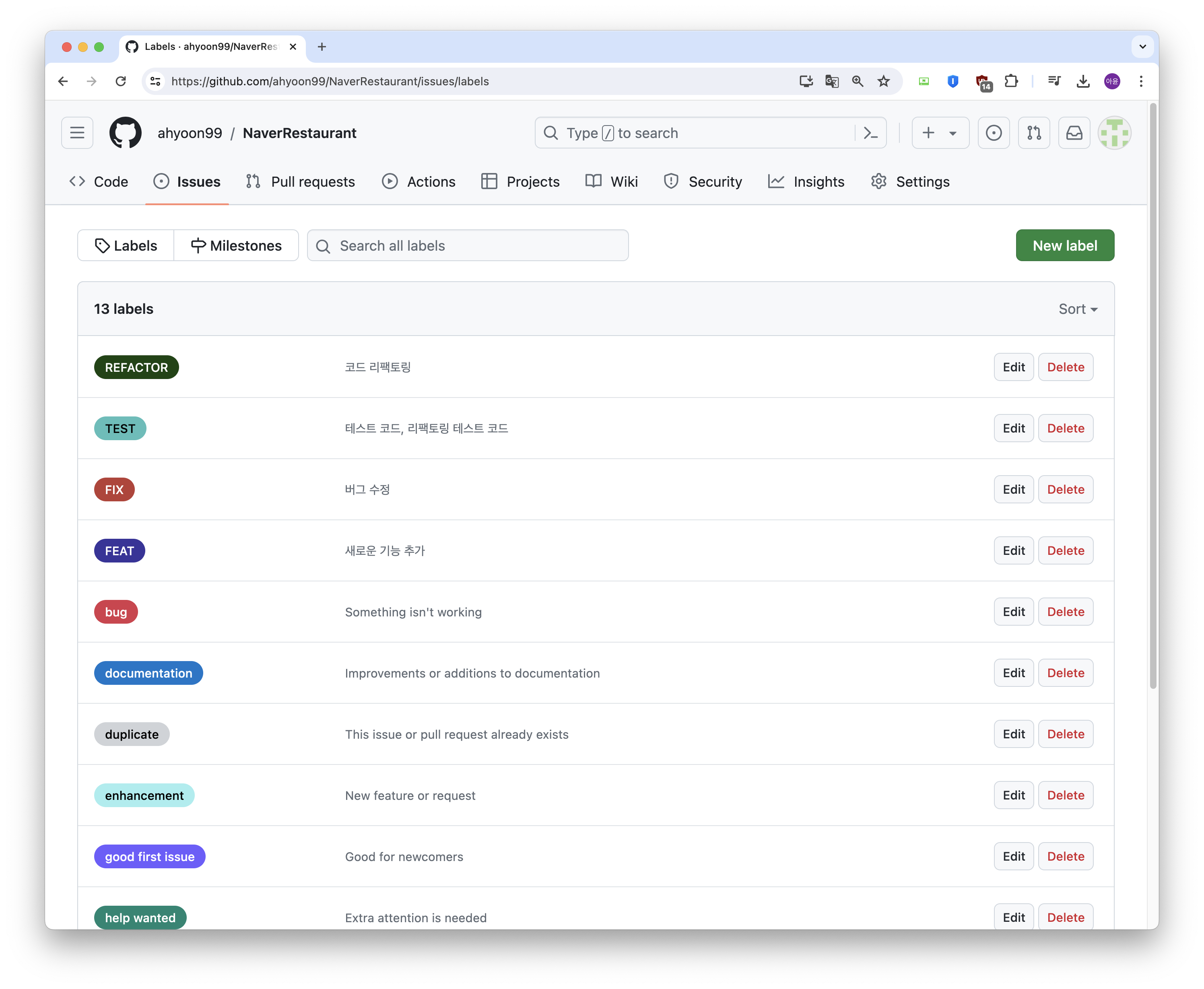Expand the Sort dropdown
The height and width of the screenshot is (989, 1204).
[1078, 309]
